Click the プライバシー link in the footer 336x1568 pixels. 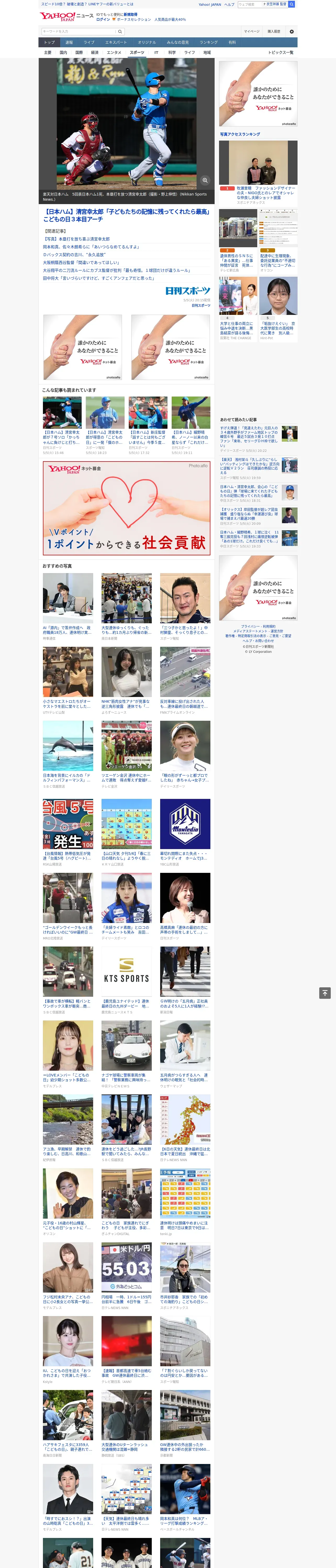(251, 626)
